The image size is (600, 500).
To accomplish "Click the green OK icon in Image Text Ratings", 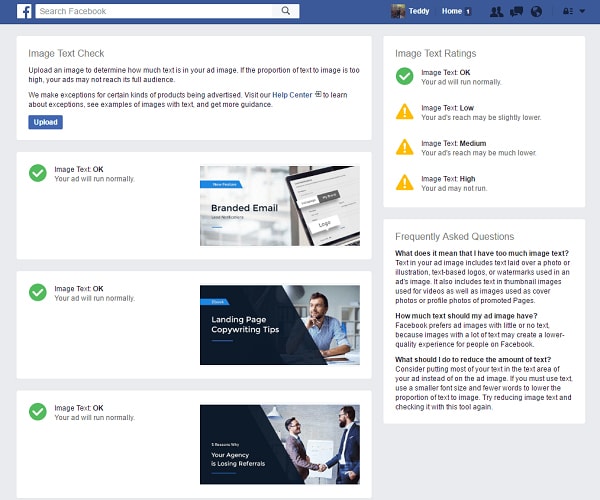I will pos(404,76).
